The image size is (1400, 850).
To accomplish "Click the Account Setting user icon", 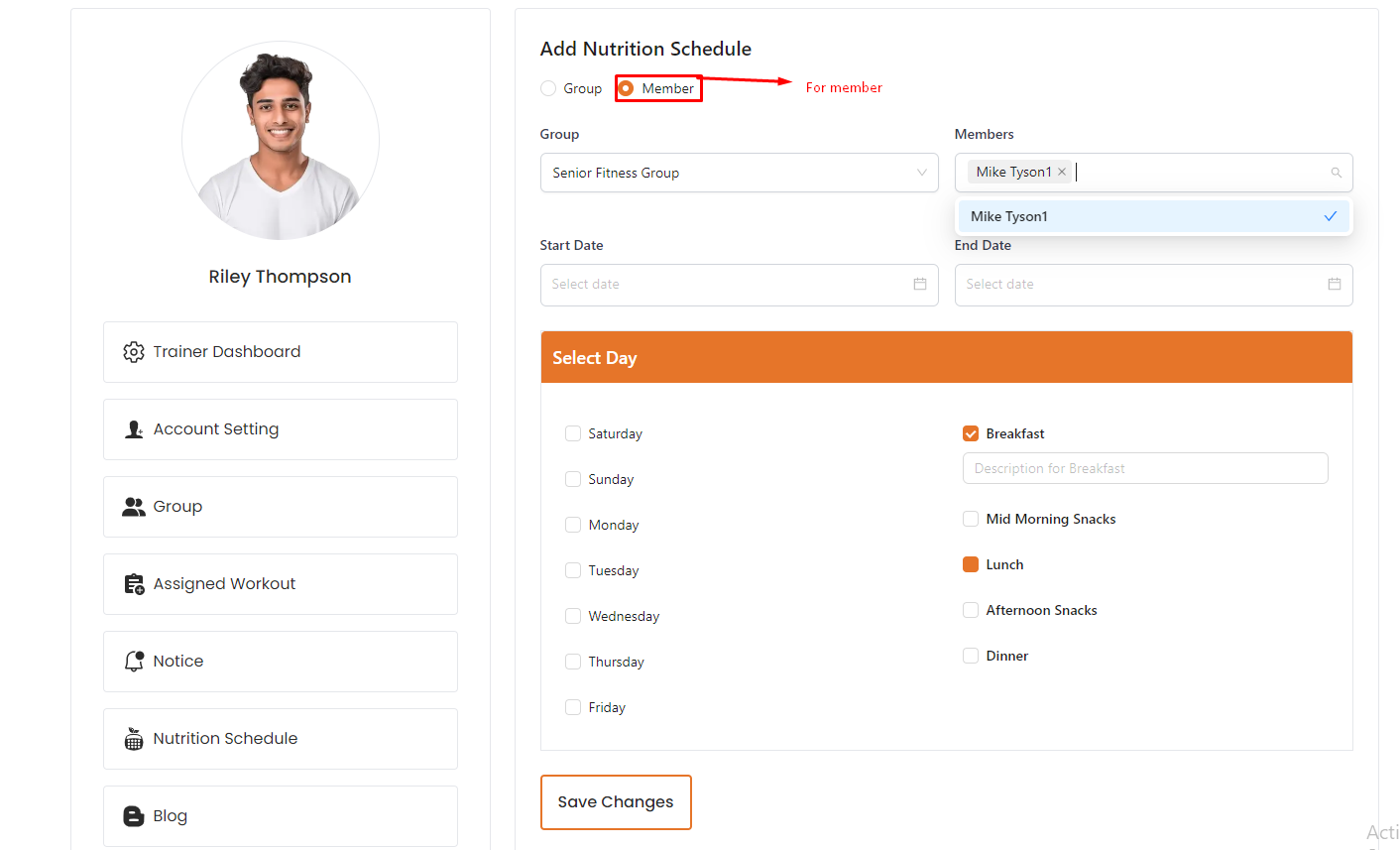I will click(134, 429).
